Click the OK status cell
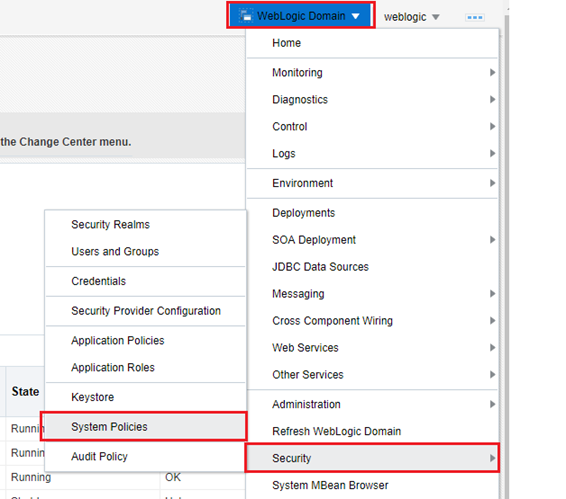 point(173,477)
